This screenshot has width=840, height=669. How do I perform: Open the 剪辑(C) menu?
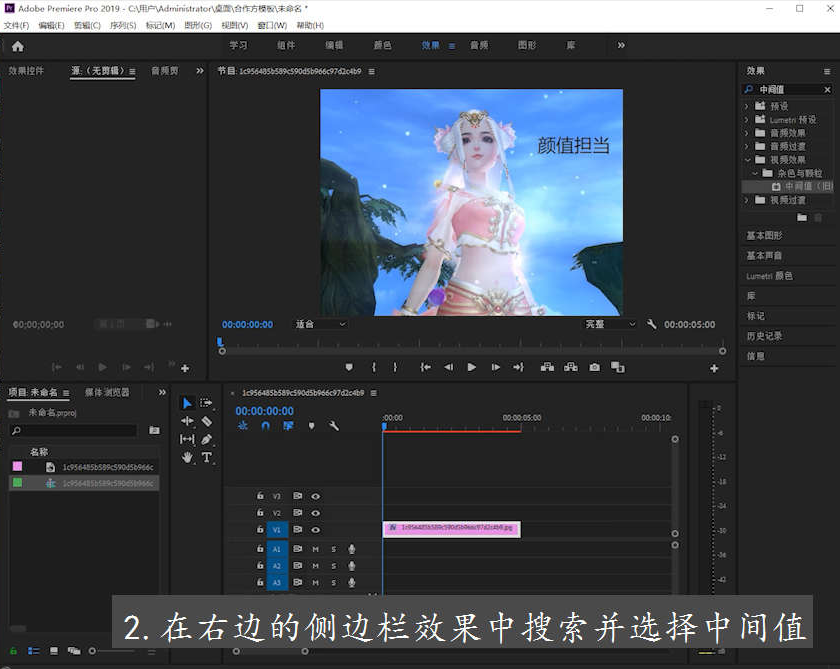87,25
